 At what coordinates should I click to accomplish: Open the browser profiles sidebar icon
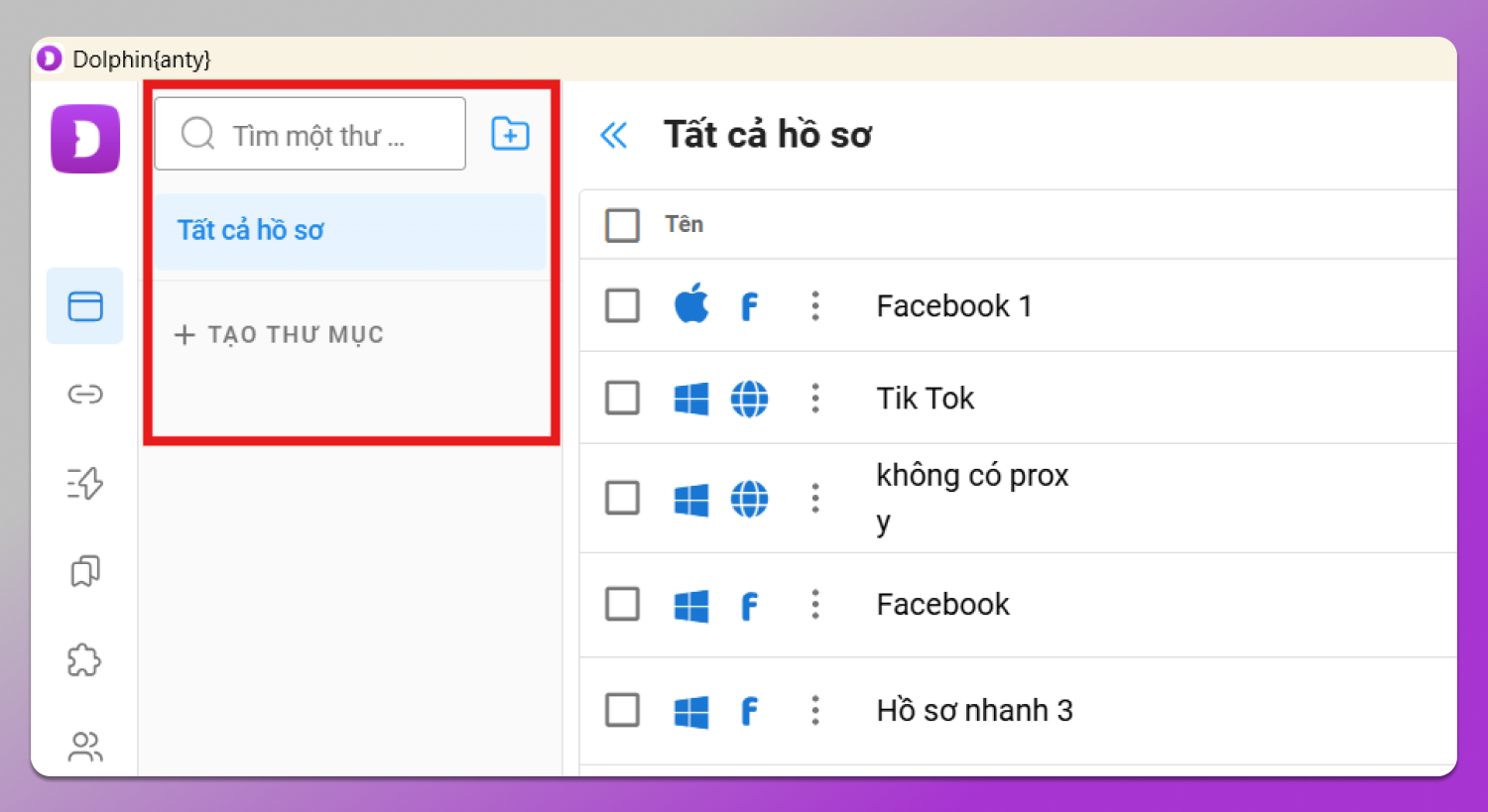pyautogui.click(x=85, y=306)
